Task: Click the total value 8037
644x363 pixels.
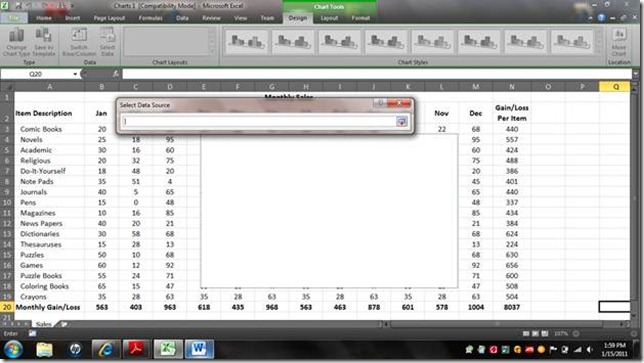Action: [x=512, y=307]
